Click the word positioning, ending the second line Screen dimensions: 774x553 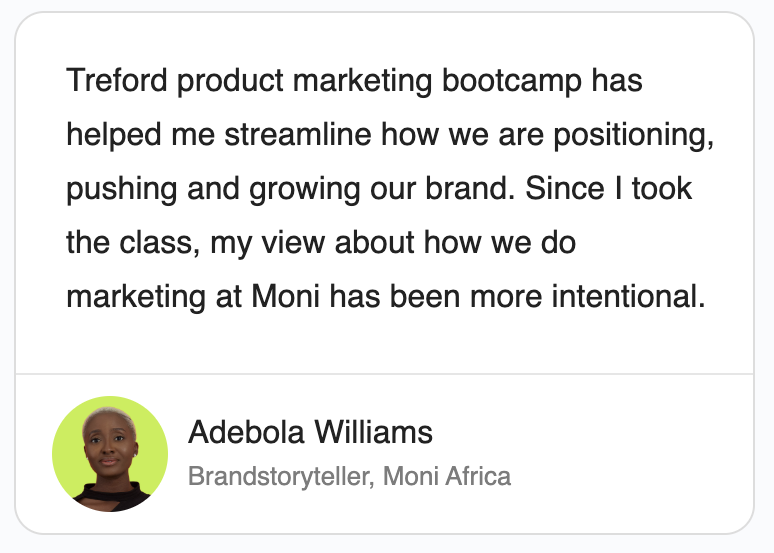click(x=633, y=136)
